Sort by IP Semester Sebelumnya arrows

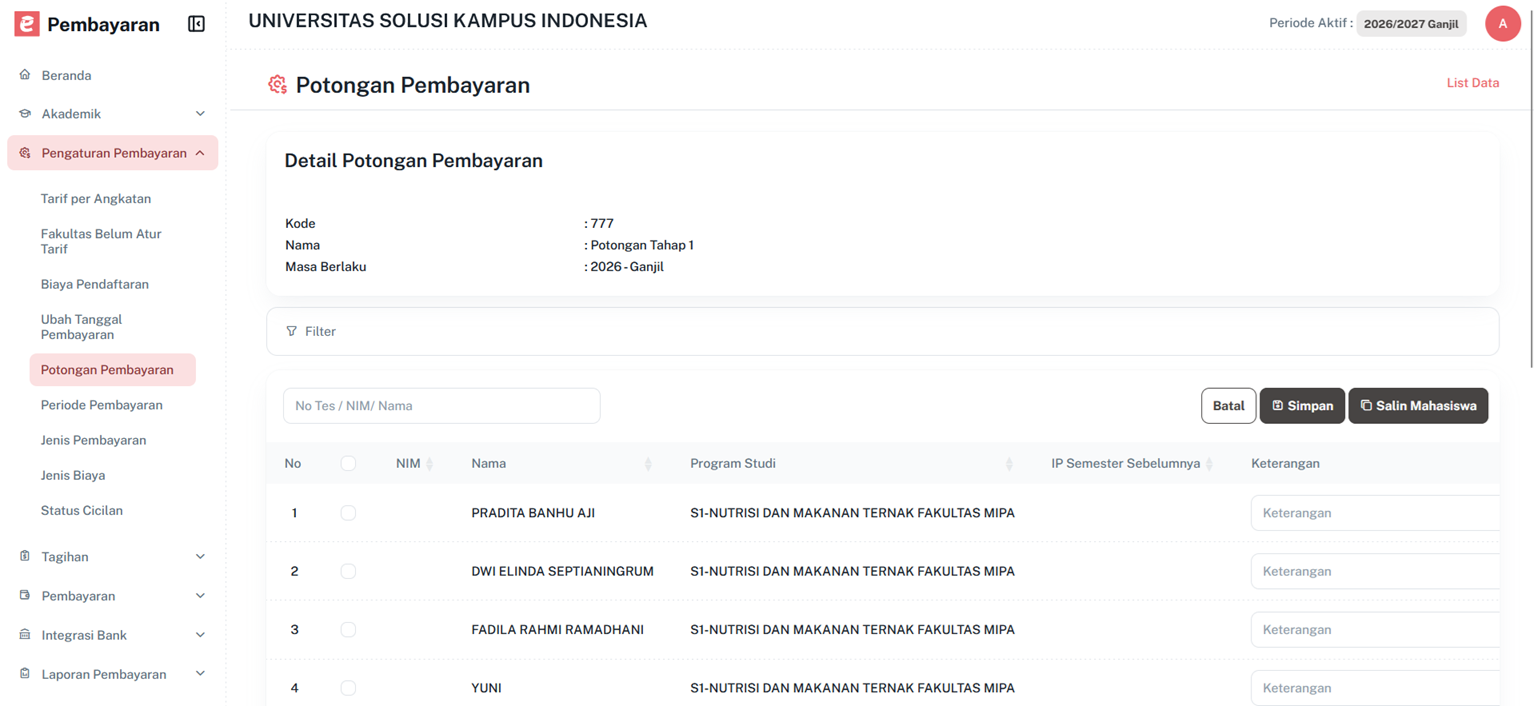click(1210, 464)
